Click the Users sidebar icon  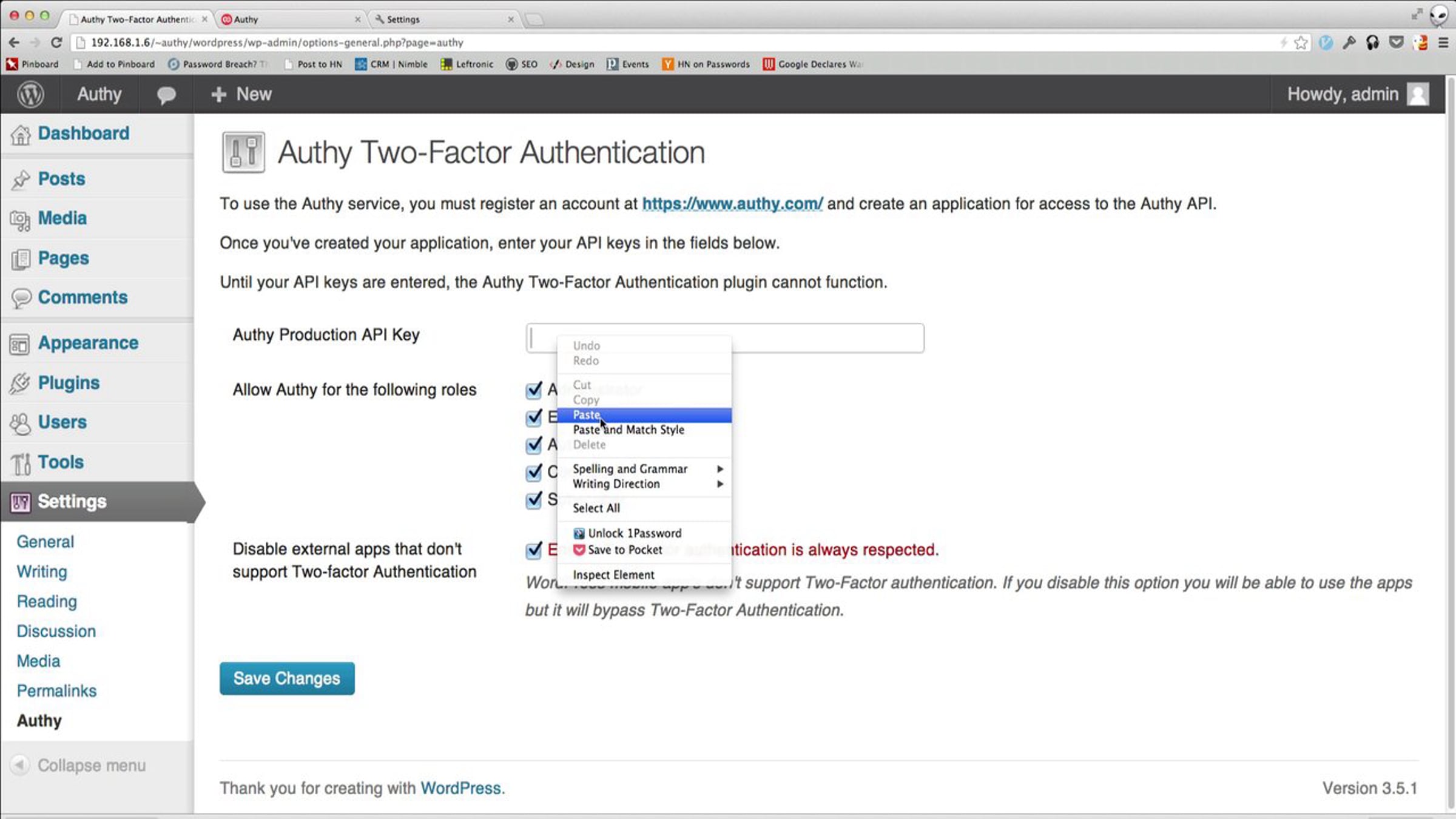click(x=20, y=423)
